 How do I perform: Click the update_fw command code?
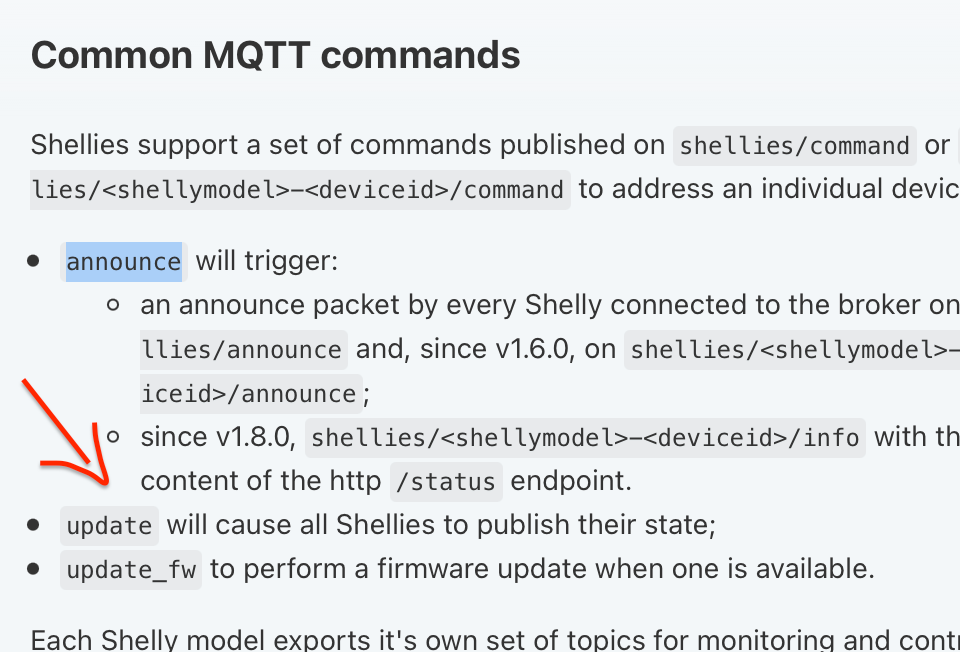(x=131, y=570)
